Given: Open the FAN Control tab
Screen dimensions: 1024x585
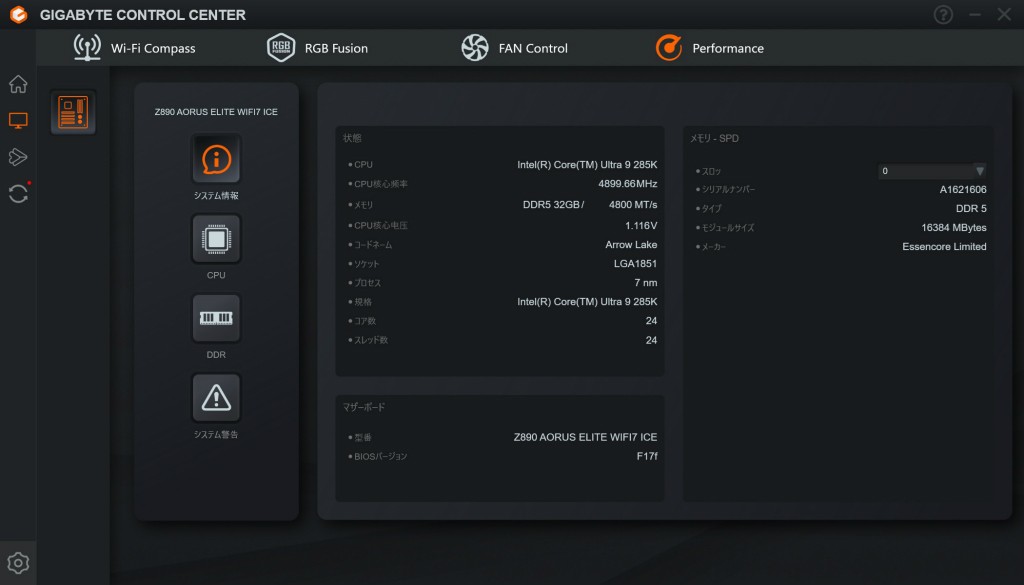Looking at the screenshot, I should point(514,48).
